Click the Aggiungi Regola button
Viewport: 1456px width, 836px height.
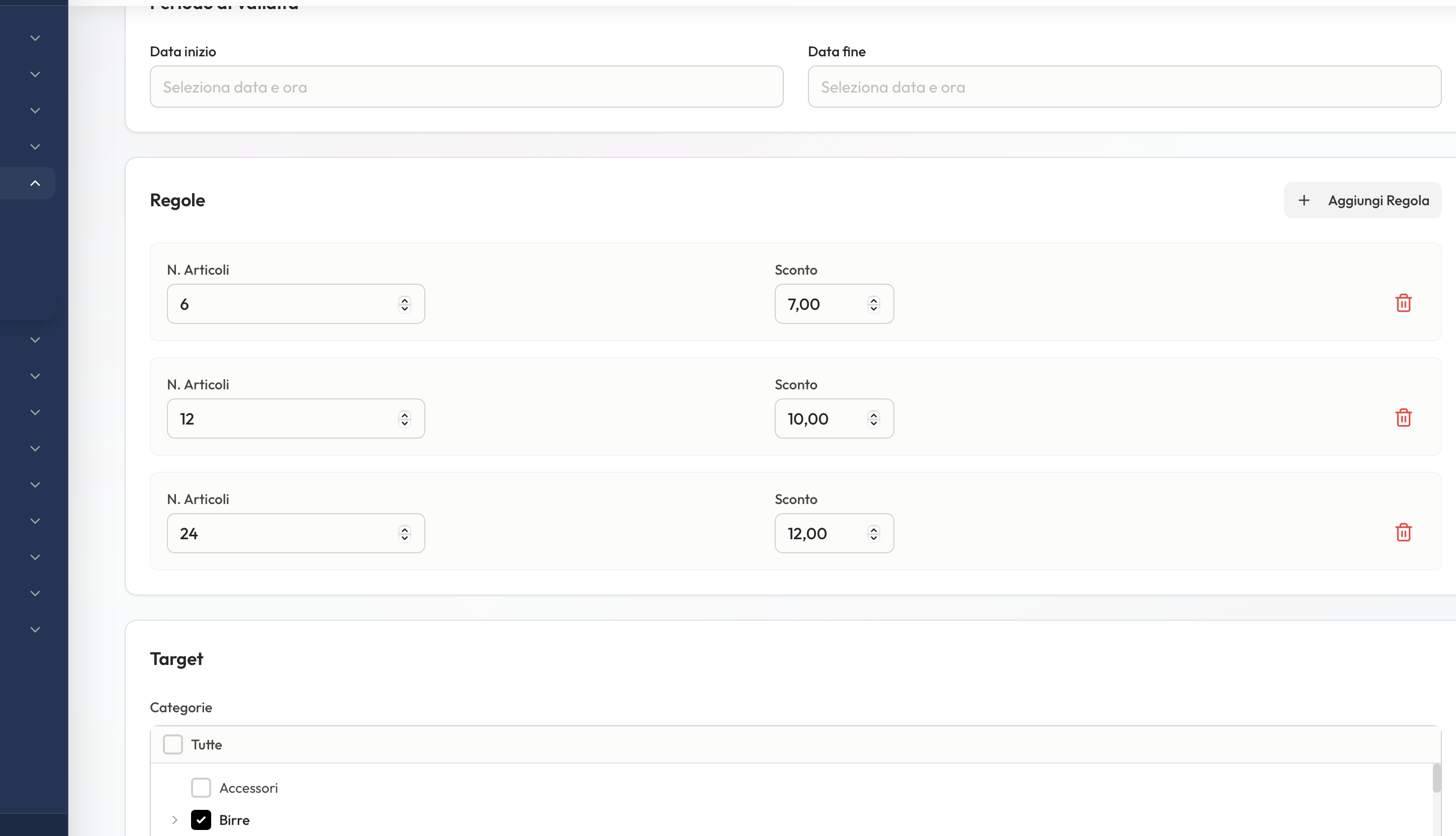click(1362, 200)
